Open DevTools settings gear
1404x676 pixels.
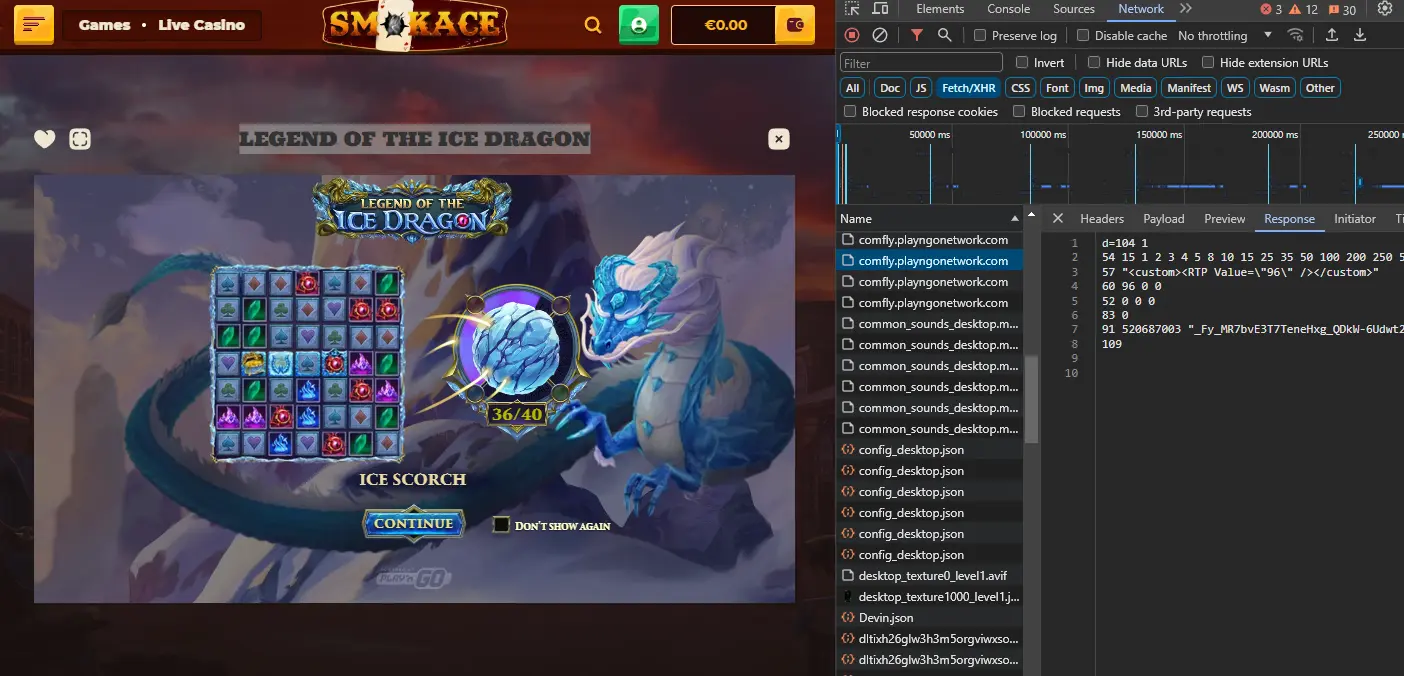click(1385, 9)
